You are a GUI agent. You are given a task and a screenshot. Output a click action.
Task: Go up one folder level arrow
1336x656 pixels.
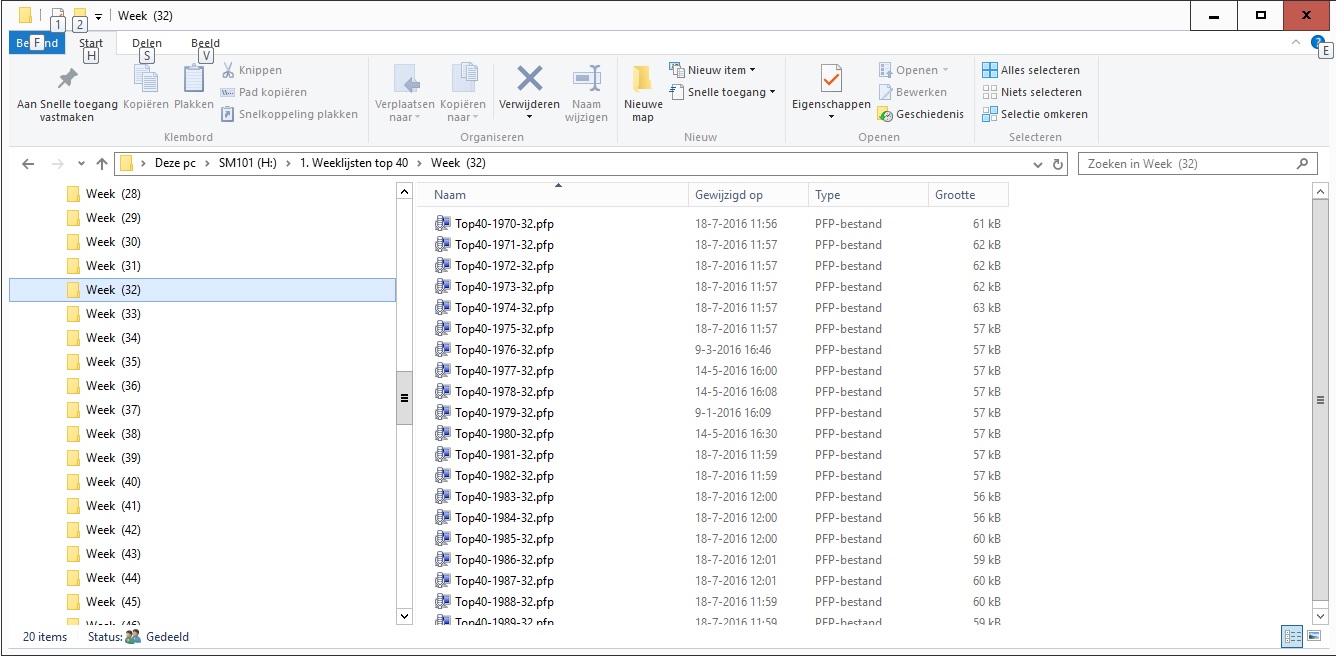101,164
